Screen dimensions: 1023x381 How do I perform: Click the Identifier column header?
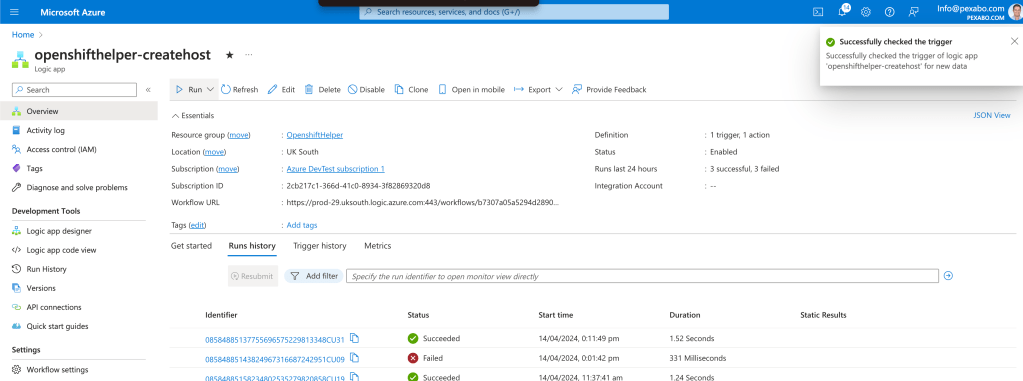coord(221,315)
